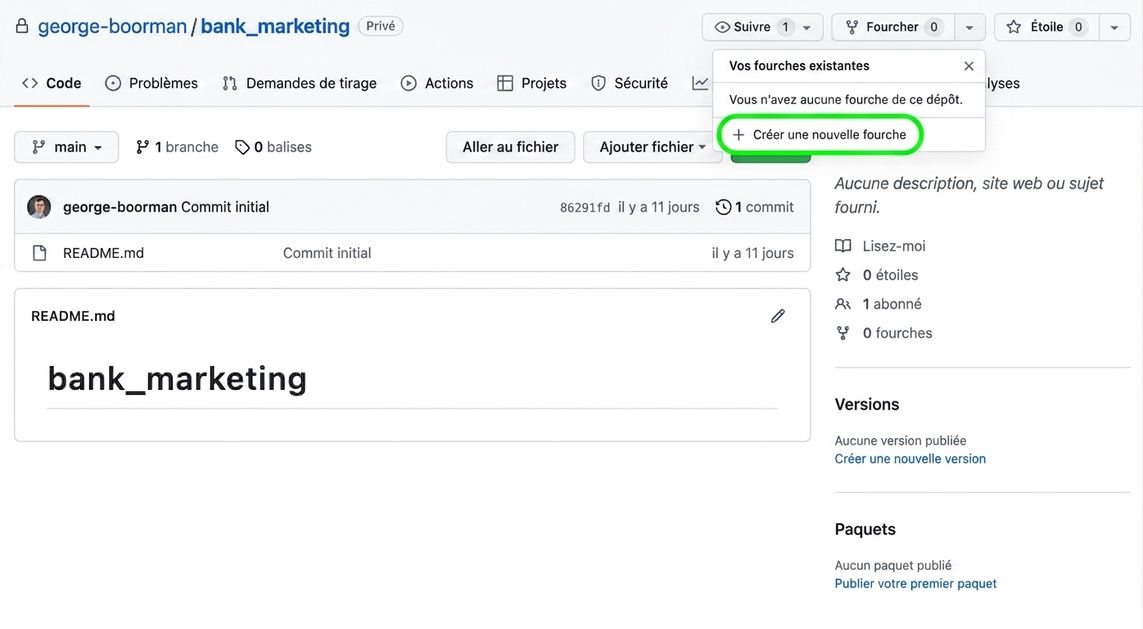Open the 0 étoiles link
1143x629 pixels.
pyautogui.click(x=877, y=276)
